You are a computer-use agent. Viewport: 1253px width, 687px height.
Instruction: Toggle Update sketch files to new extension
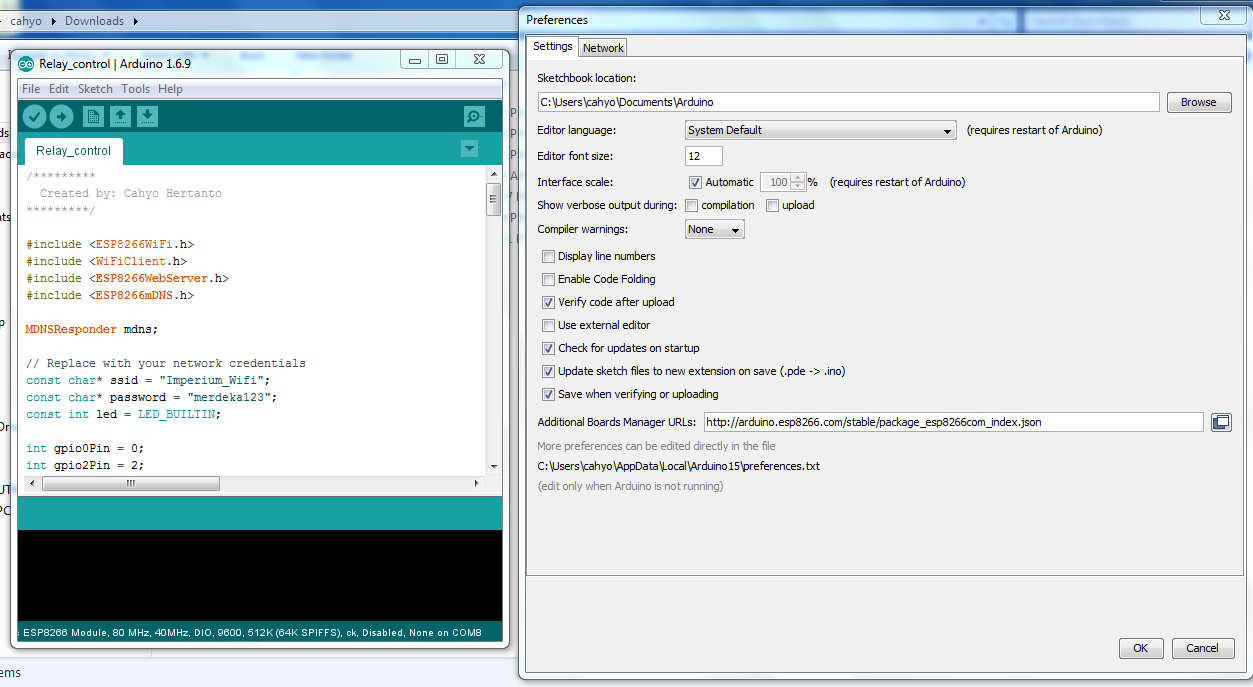click(x=548, y=371)
